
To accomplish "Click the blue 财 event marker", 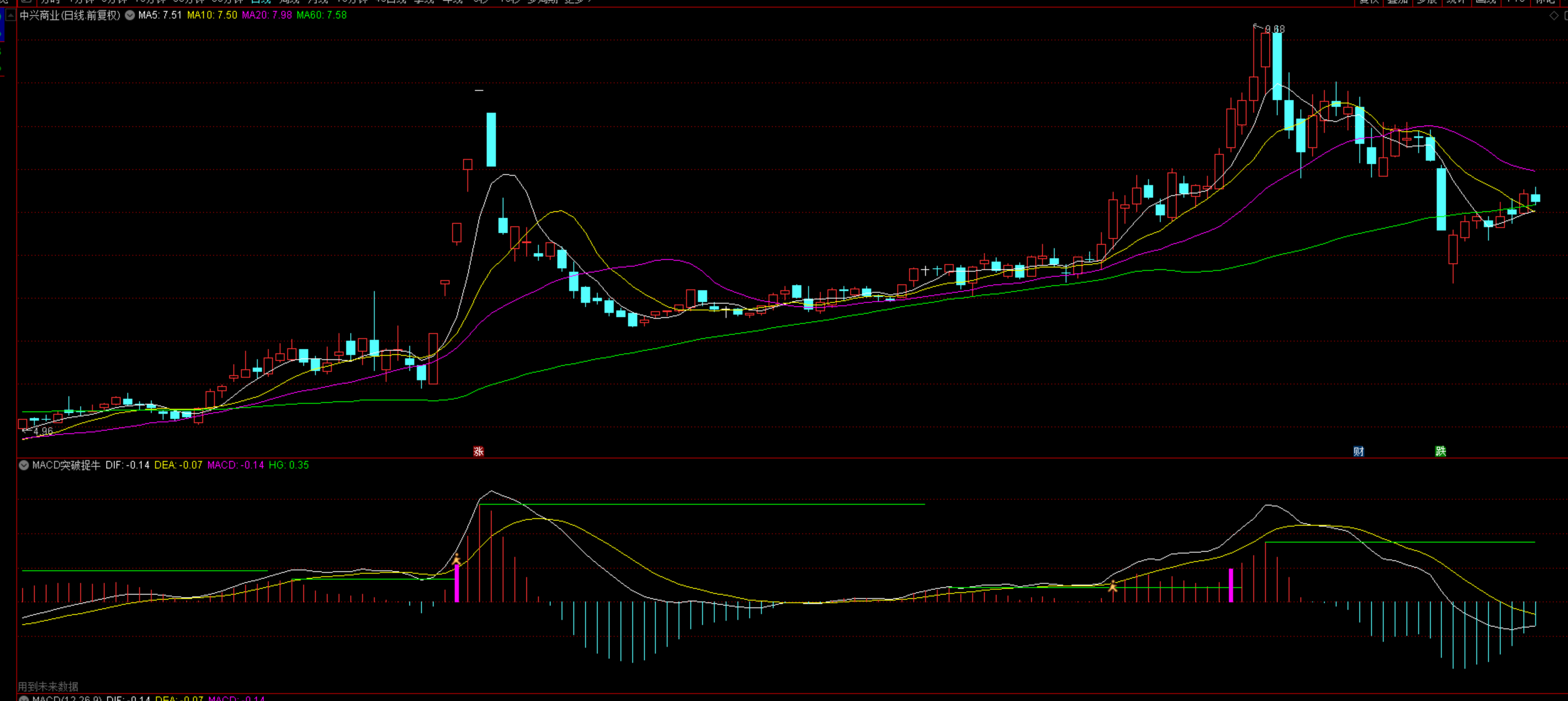I will click(1359, 451).
